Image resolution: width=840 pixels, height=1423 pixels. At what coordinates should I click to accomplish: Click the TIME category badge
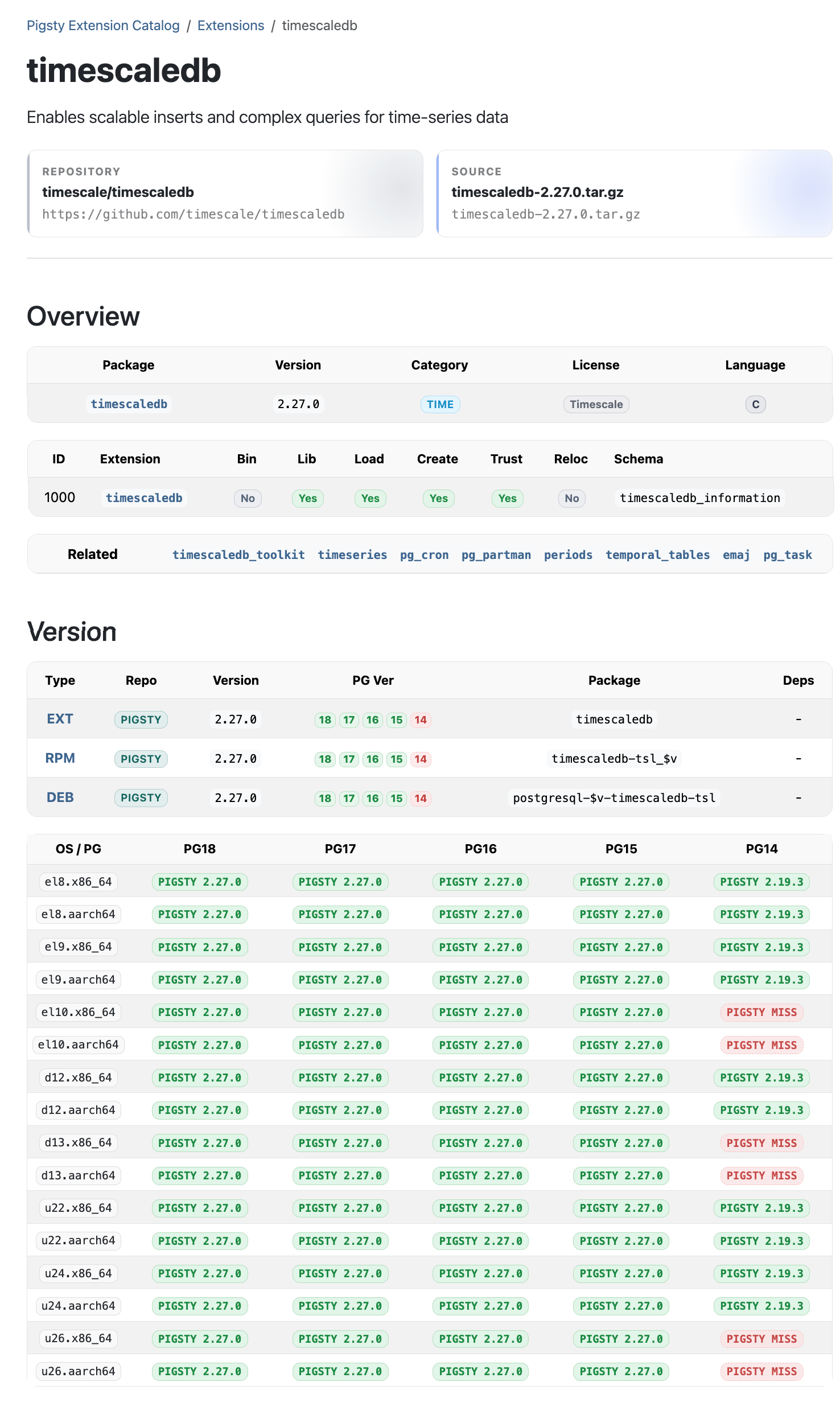tap(440, 405)
